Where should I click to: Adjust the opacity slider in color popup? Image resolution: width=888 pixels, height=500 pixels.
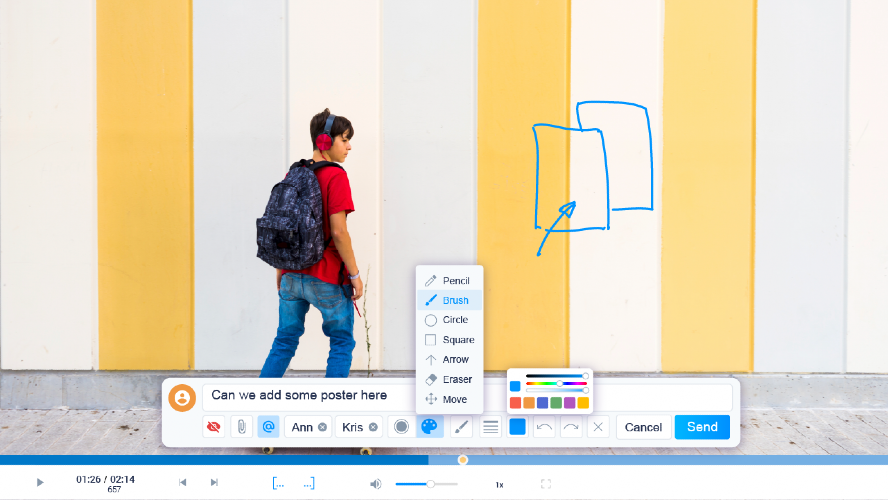tap(557, 390)
